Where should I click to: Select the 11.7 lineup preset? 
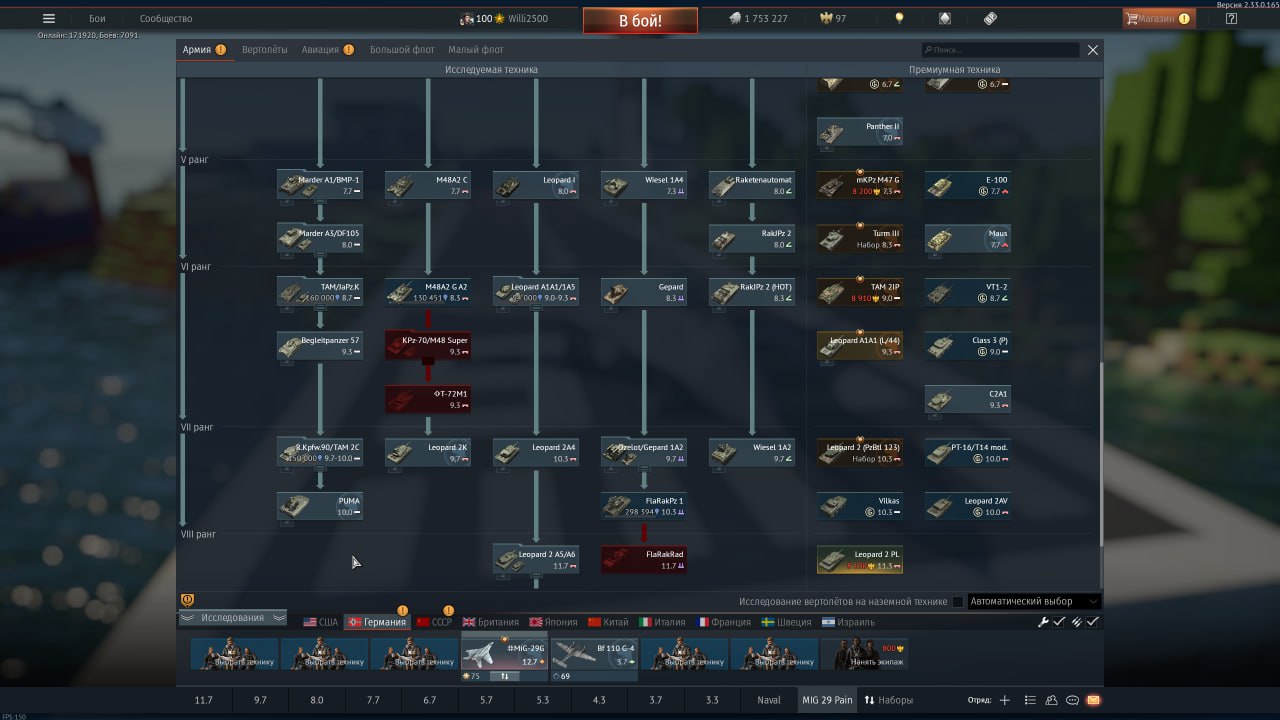pos(204,700)
